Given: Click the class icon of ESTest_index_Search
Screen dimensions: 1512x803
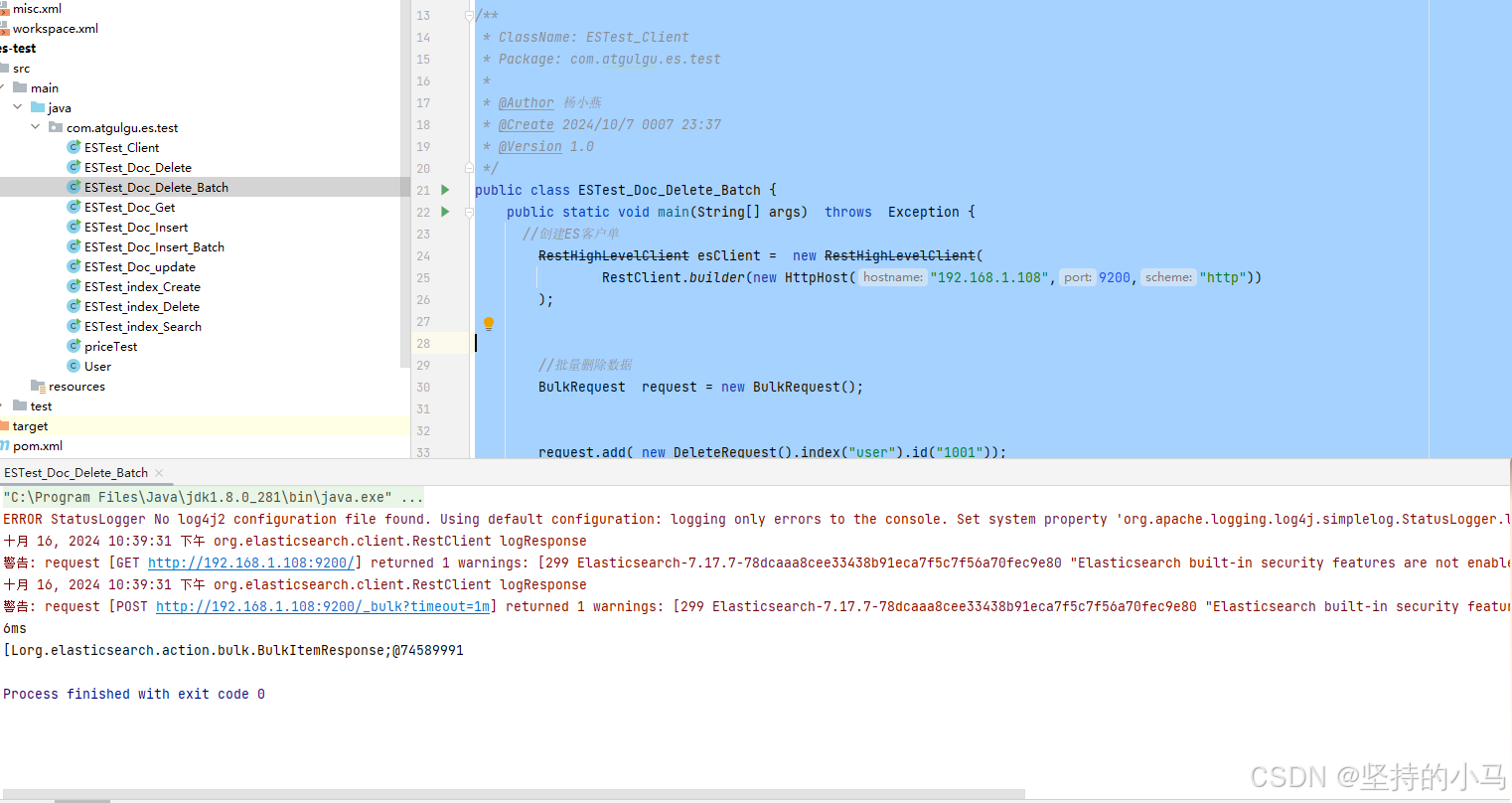Looking at the screenshot, I should click(x=74, y=326).
